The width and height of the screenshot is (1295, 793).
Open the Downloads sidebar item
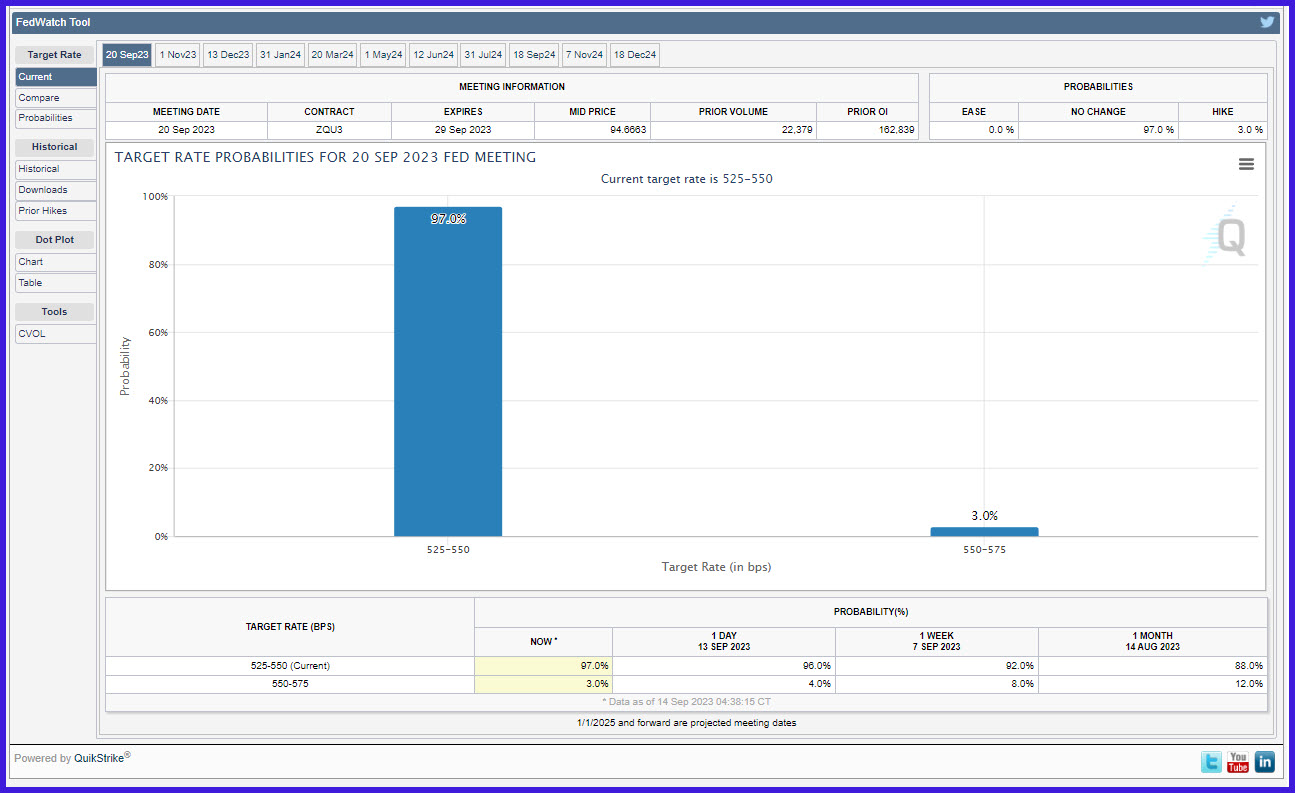(x=56, y=190)
